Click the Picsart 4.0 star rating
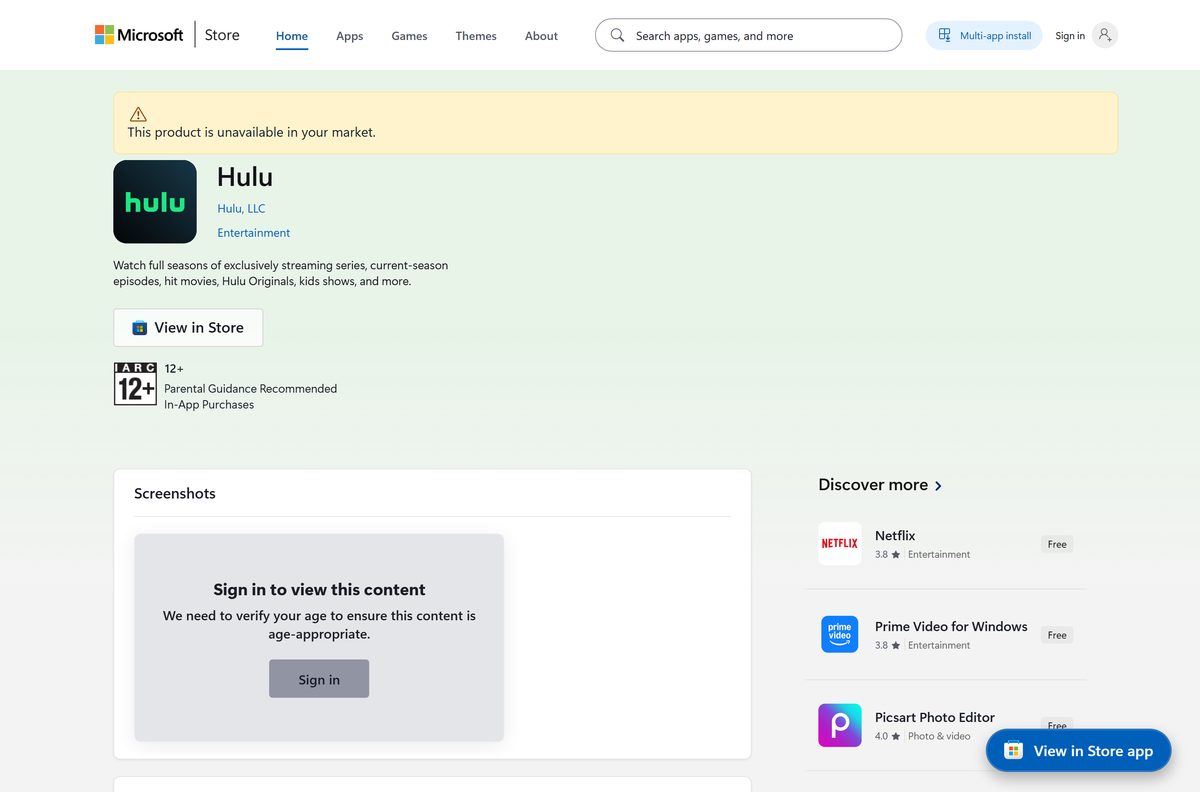This screenshot has height=792, width=1200. (887, 737)
